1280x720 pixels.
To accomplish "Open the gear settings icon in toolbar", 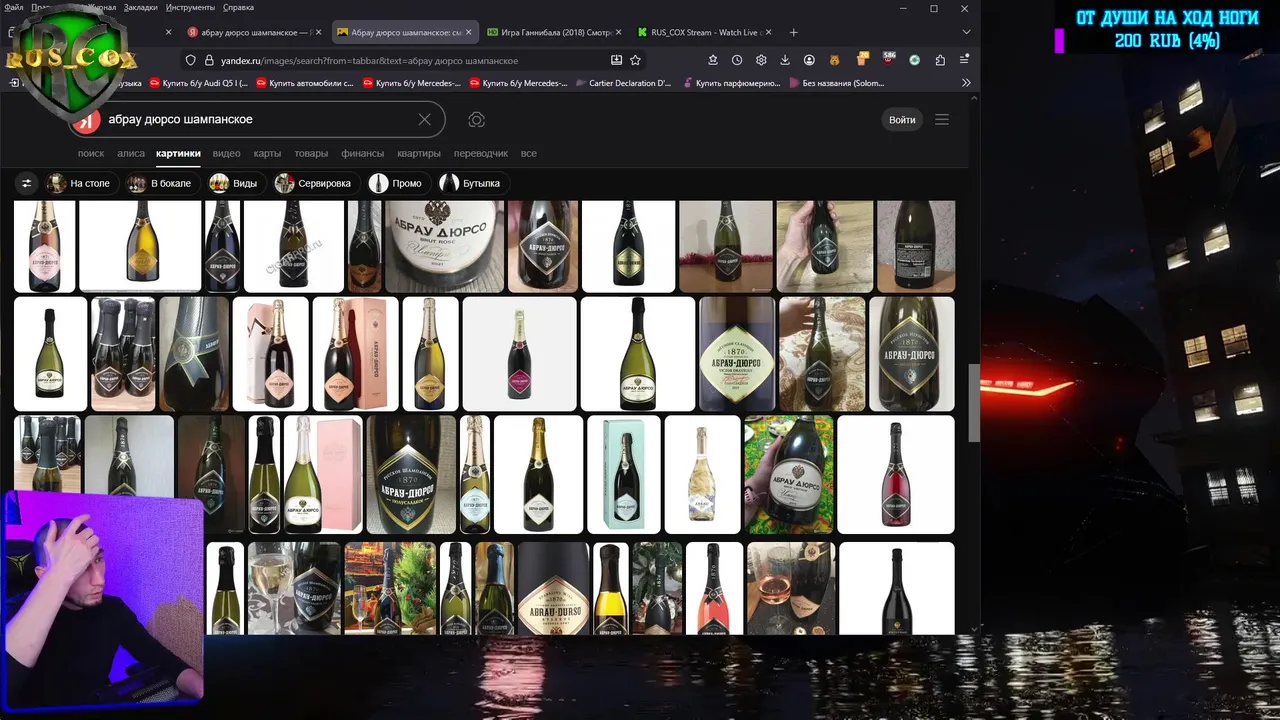I will click(x=761, y=60).
